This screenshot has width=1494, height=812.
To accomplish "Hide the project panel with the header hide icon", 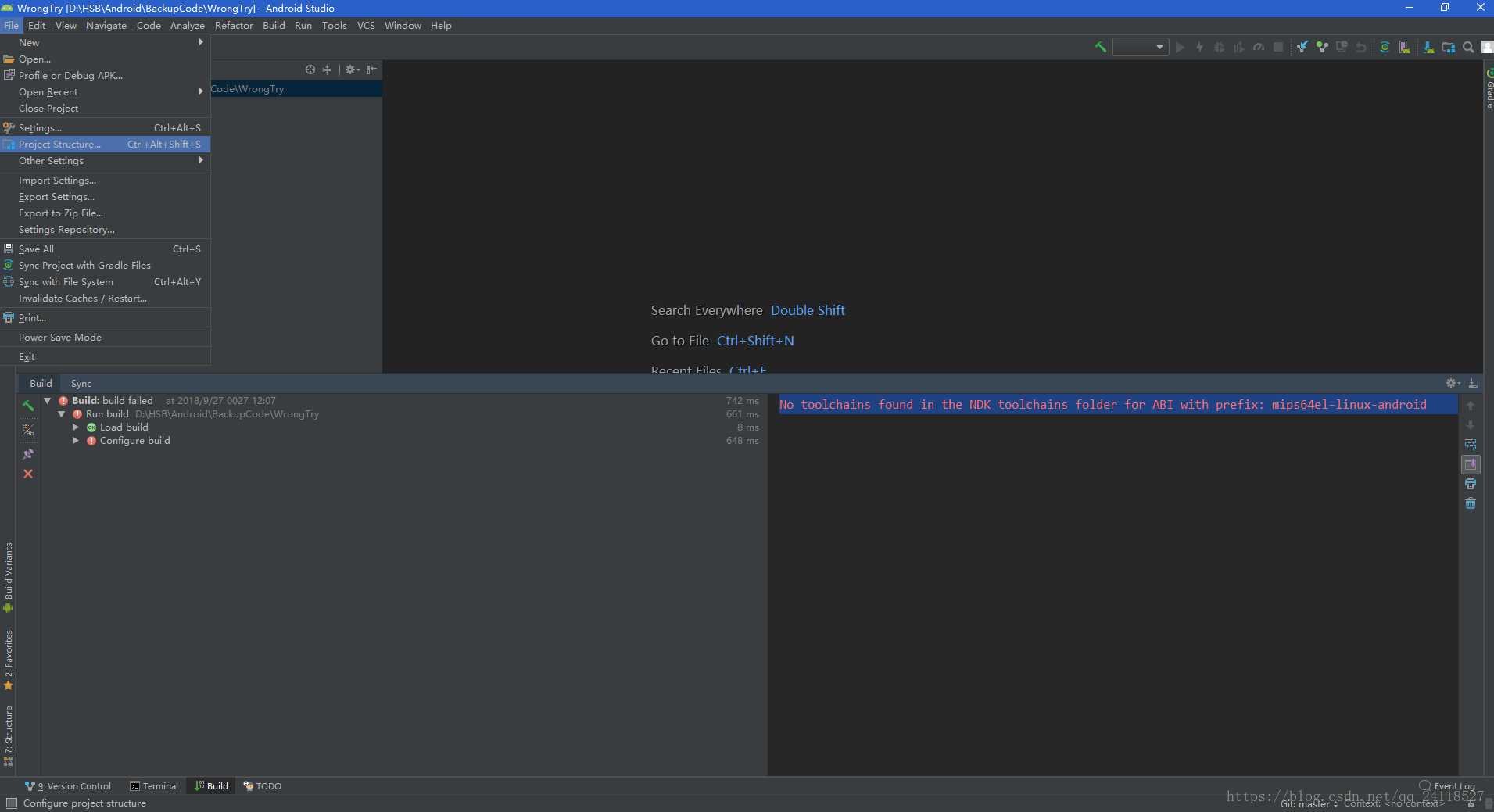I will tap(372, 70).
